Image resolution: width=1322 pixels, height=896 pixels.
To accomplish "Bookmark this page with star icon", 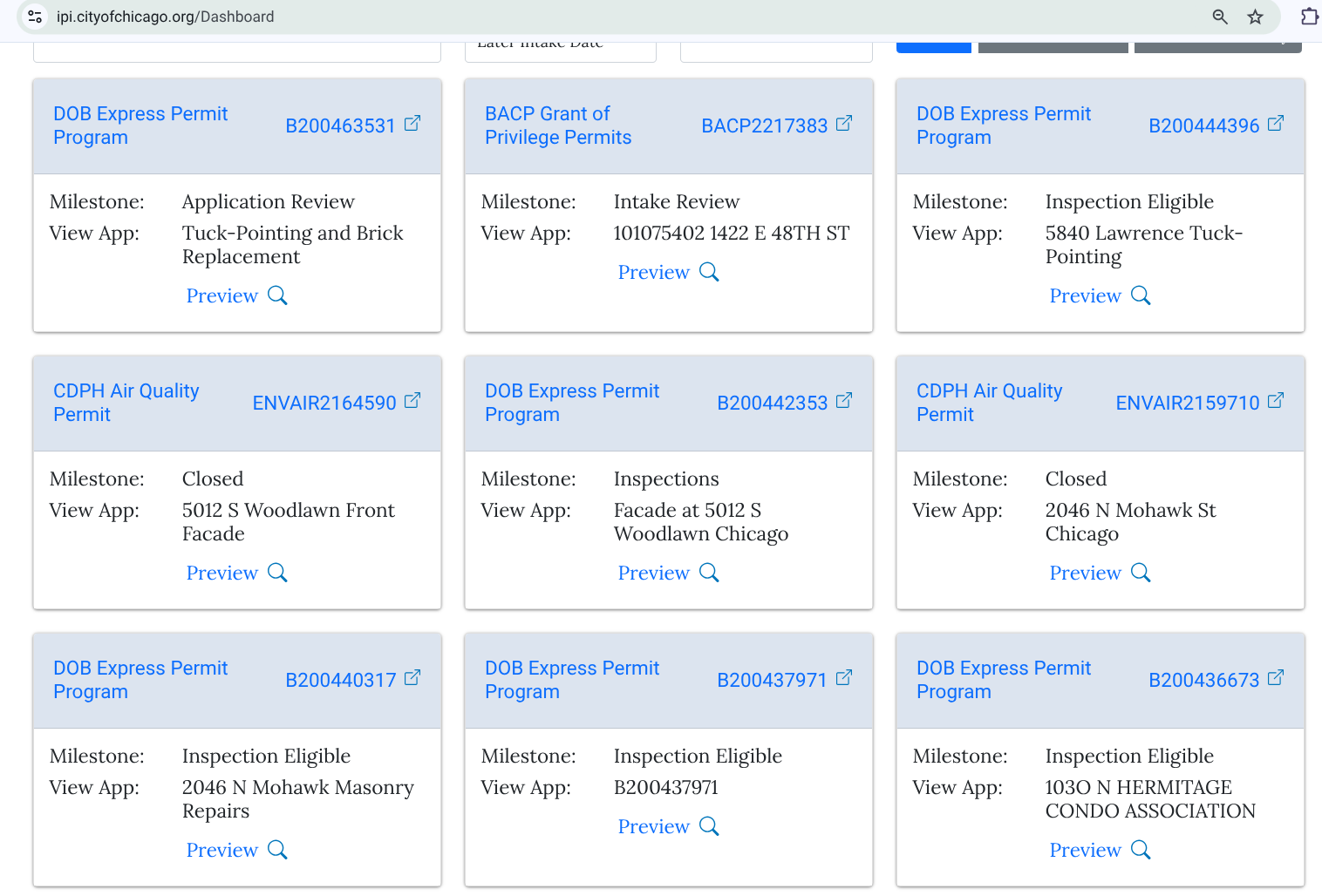I will tap(1255, 17).
